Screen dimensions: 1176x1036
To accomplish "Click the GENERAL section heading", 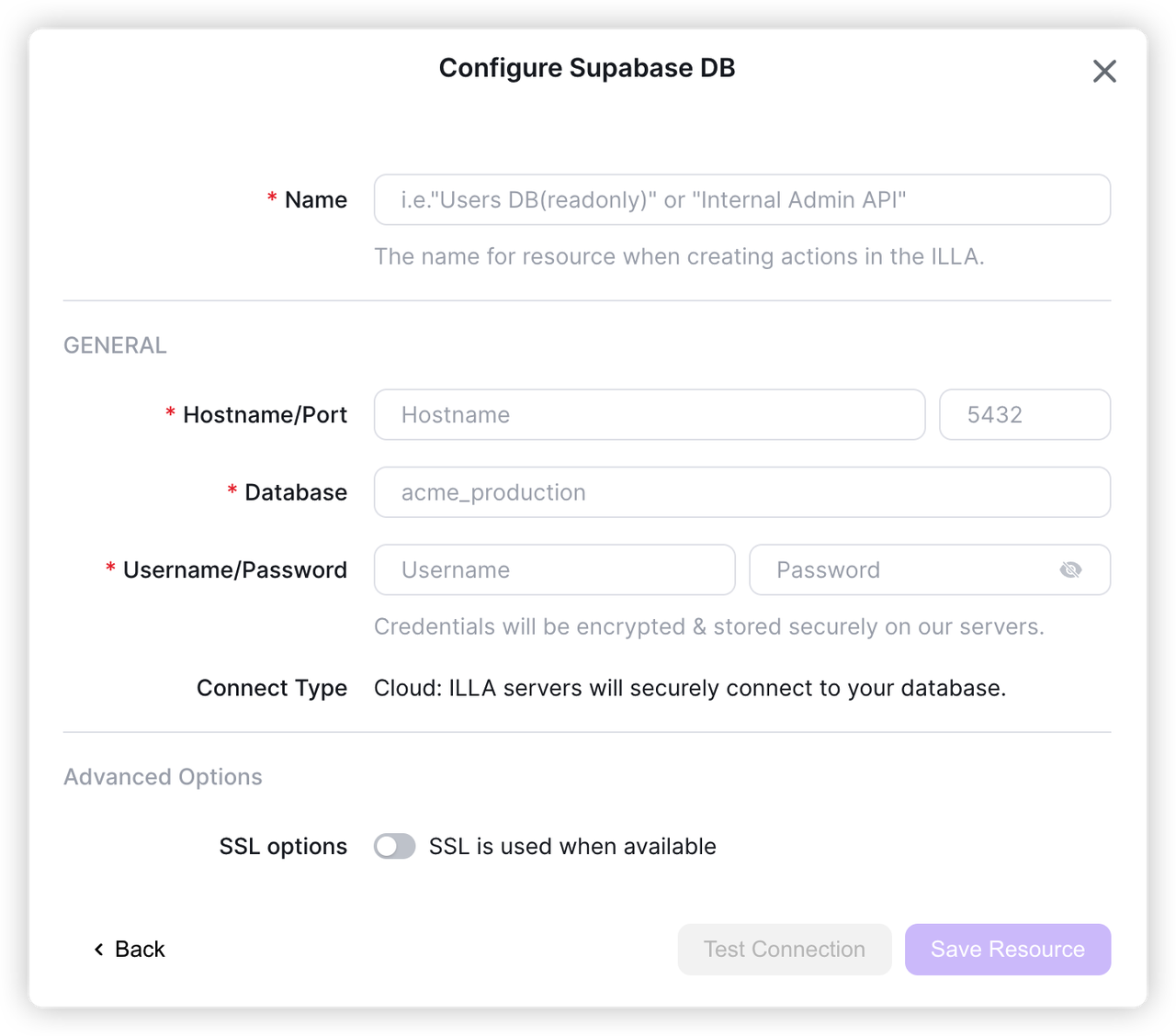I will click(115, 345).
